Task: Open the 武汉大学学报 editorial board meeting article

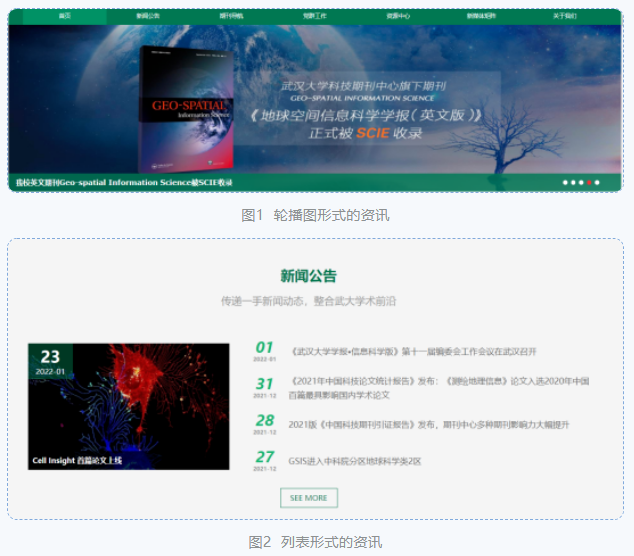Action: [x=413, y=352]
